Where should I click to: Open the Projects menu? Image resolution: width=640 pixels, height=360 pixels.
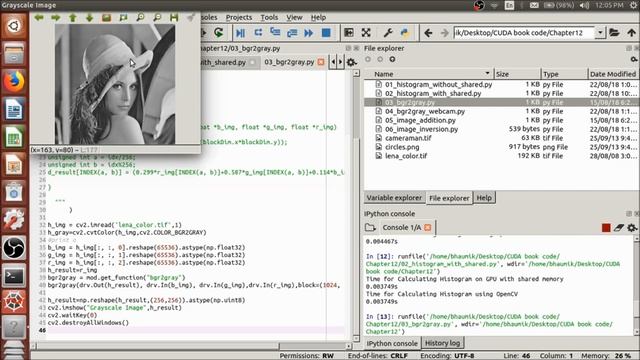(239, 18)
